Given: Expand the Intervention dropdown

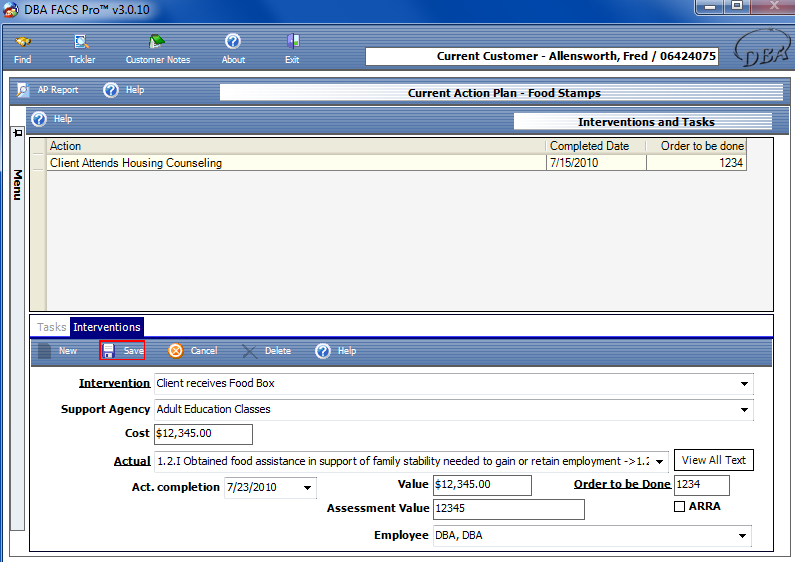Looking at the screenshot, I should (744, 384).
